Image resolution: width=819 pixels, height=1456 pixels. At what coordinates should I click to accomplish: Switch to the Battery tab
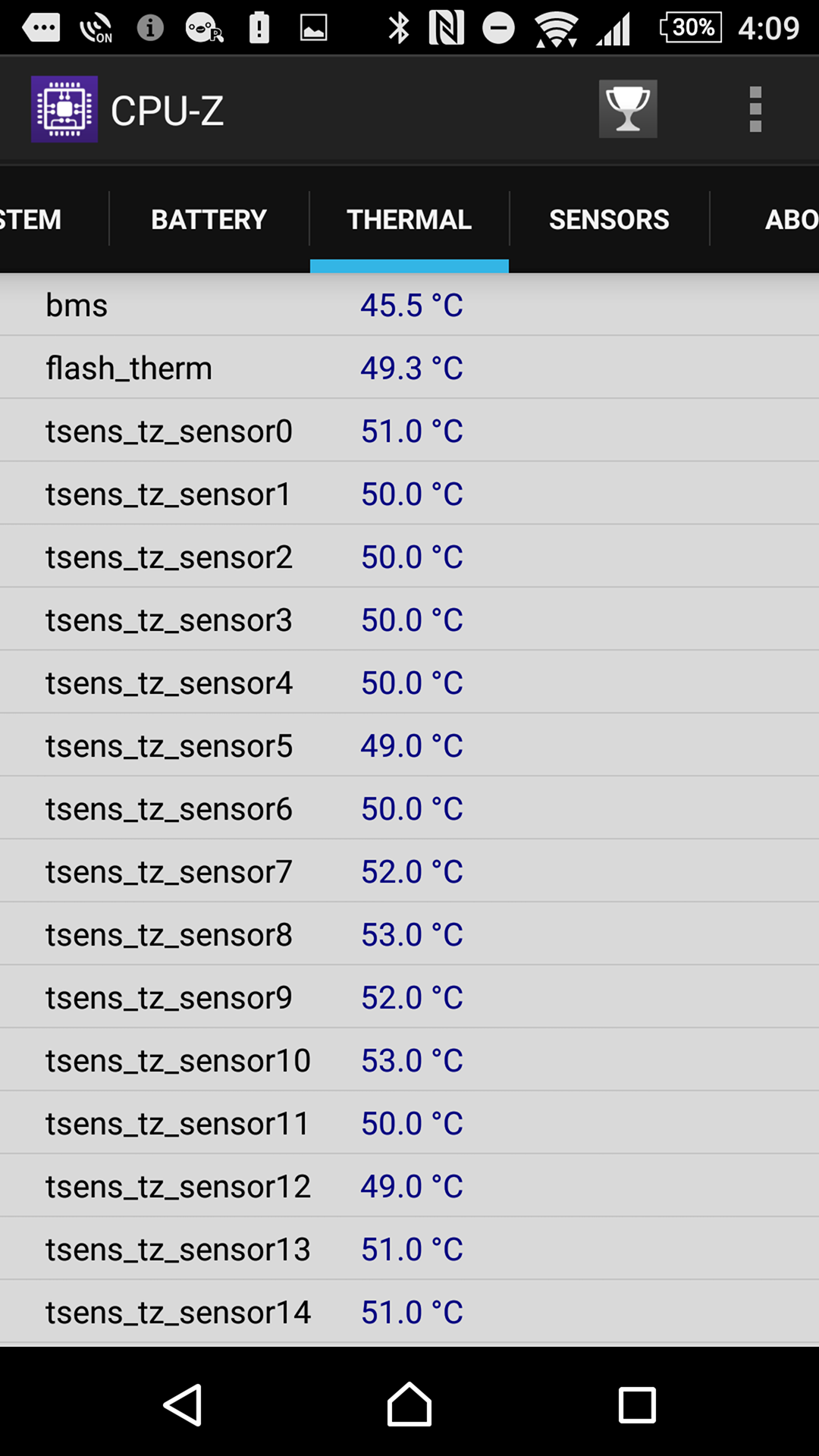[x=209, y=220]
